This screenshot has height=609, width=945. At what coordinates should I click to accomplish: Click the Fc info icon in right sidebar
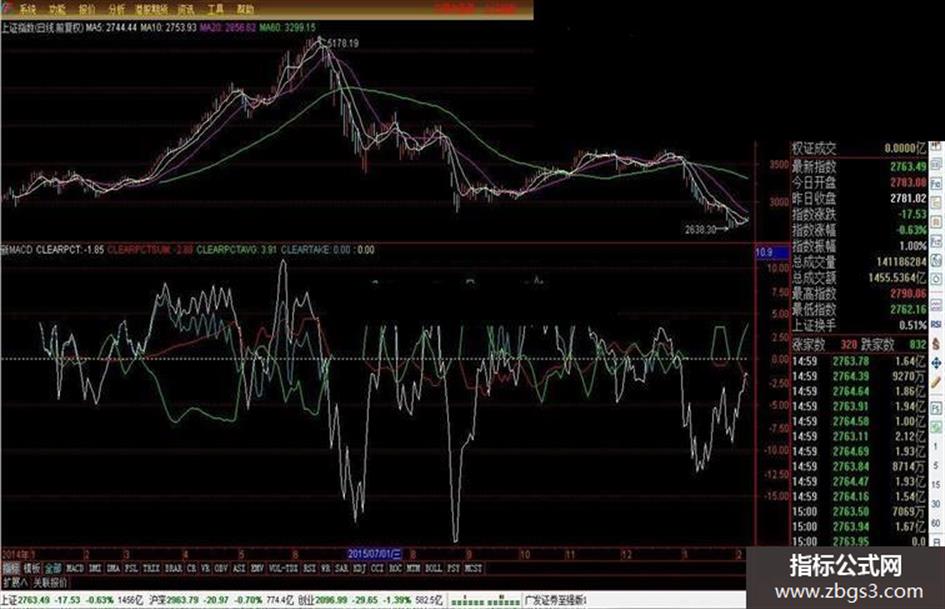(x=936, y=182)
